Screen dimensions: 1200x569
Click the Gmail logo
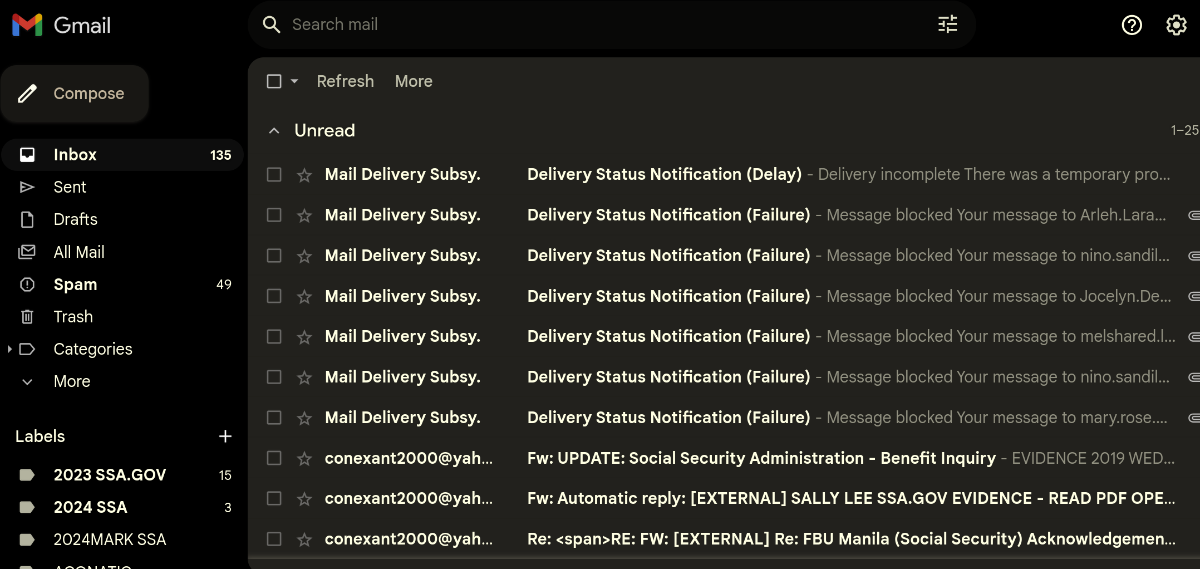[x=61, y=25]
